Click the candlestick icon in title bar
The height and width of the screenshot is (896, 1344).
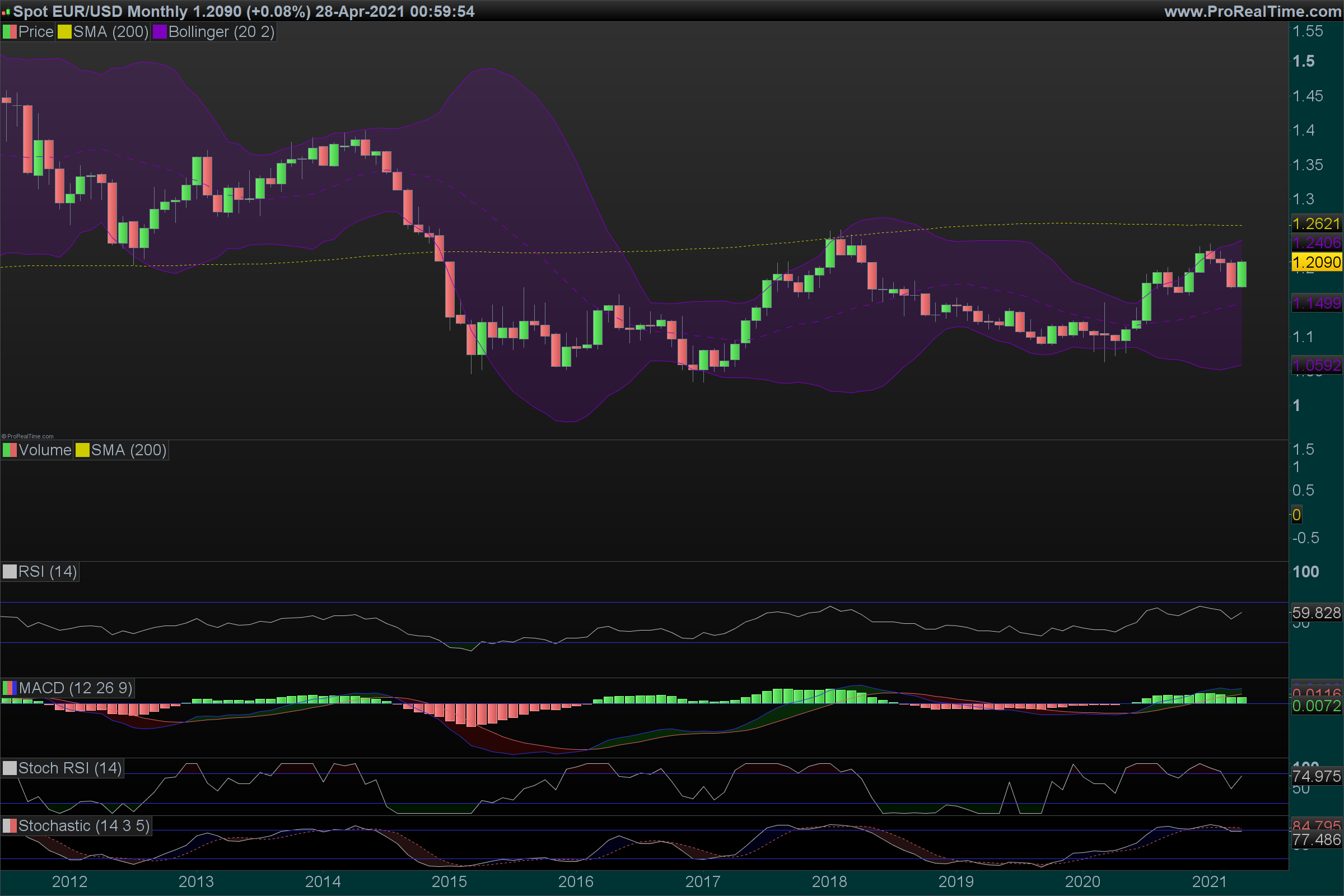point(6,11)
